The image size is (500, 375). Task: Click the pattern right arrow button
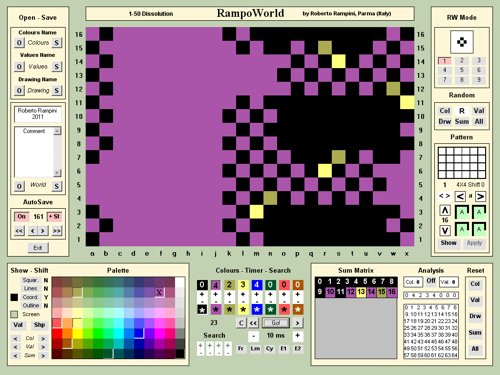[x=480, y=196]
